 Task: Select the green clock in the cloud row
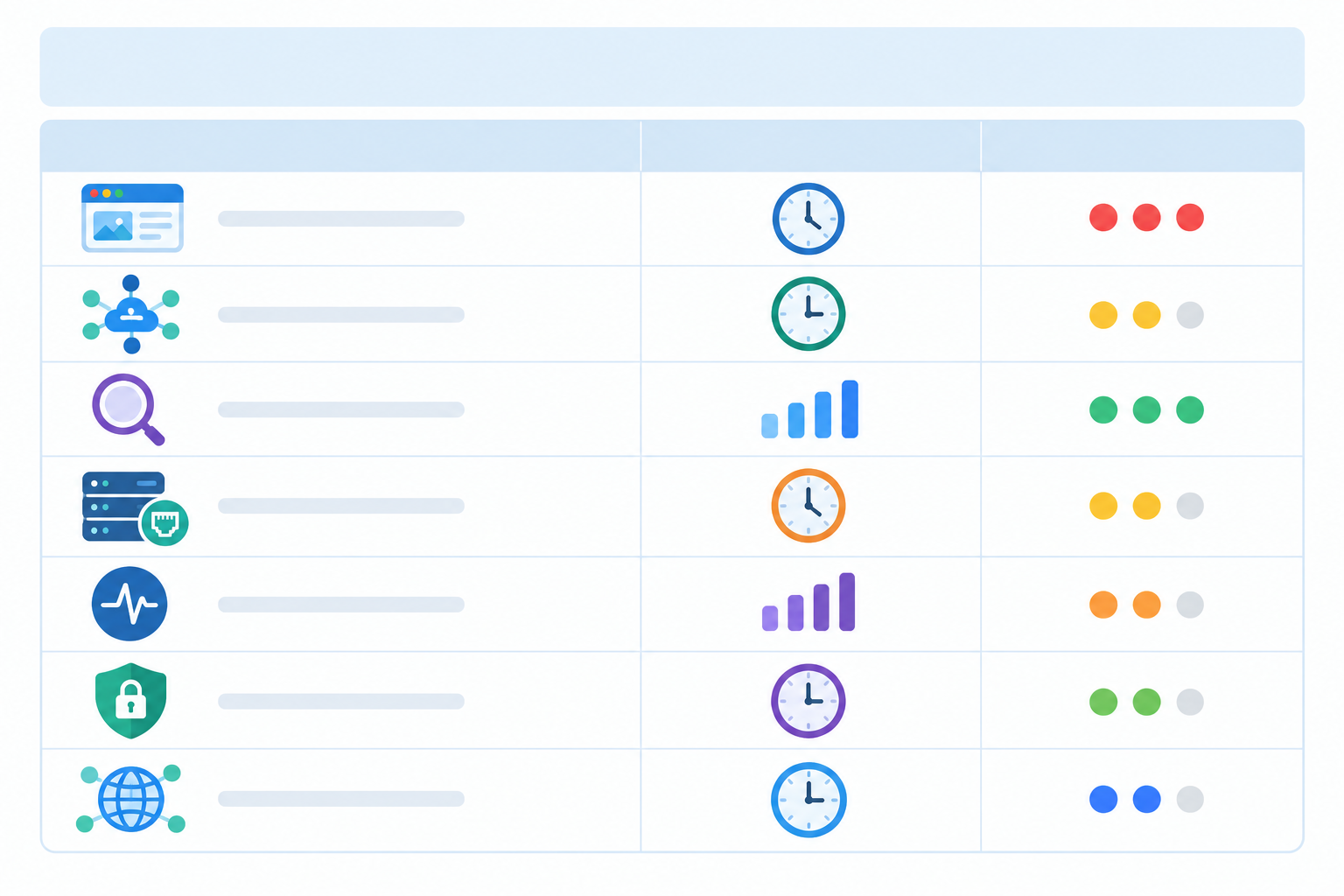[808, 314]
